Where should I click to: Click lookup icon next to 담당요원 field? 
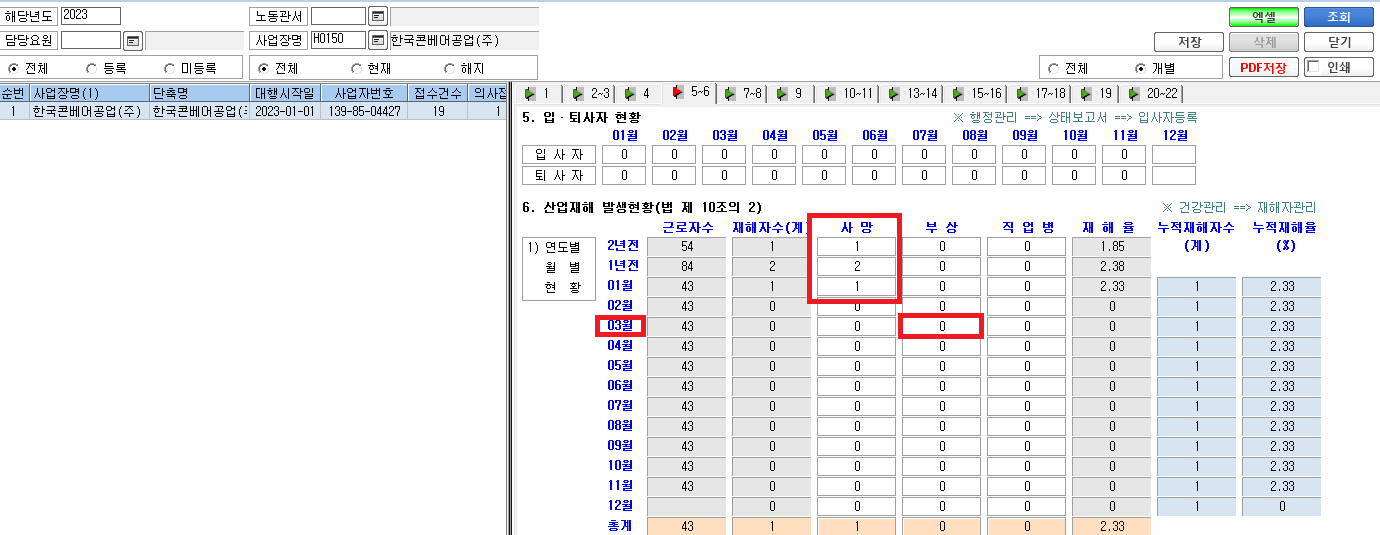133,41
